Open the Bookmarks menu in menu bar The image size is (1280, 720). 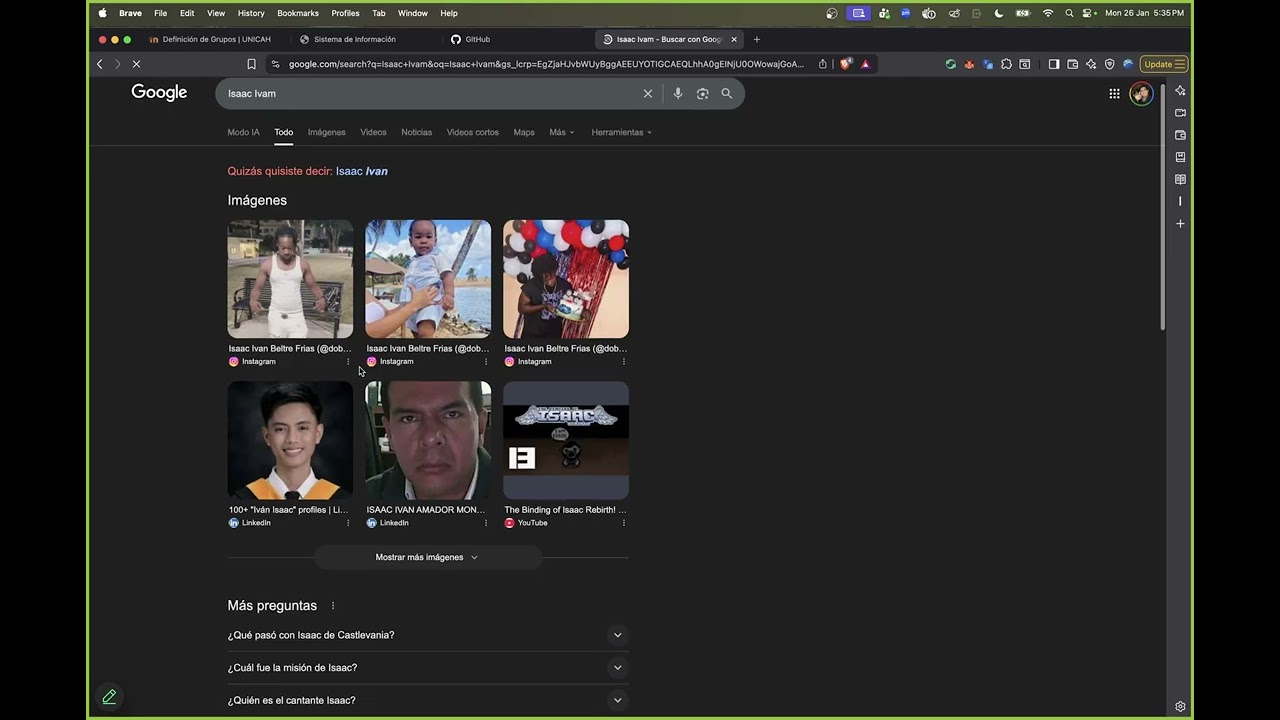tap(298, 13)
